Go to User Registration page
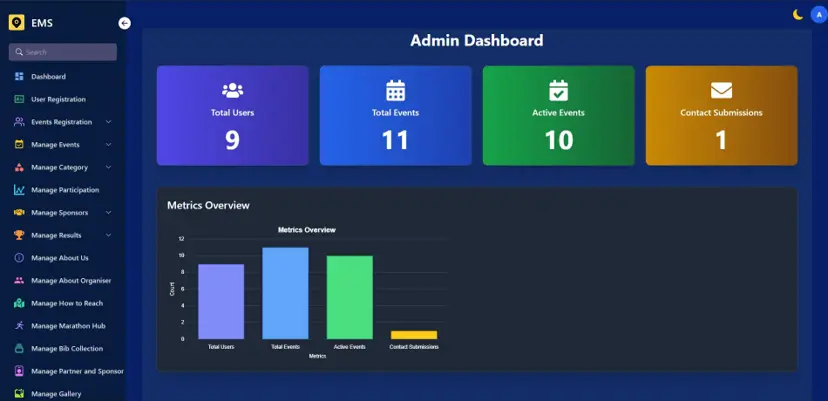Image resolution: width=828 pixels, height=401 pixels. [x=58, y=99]
